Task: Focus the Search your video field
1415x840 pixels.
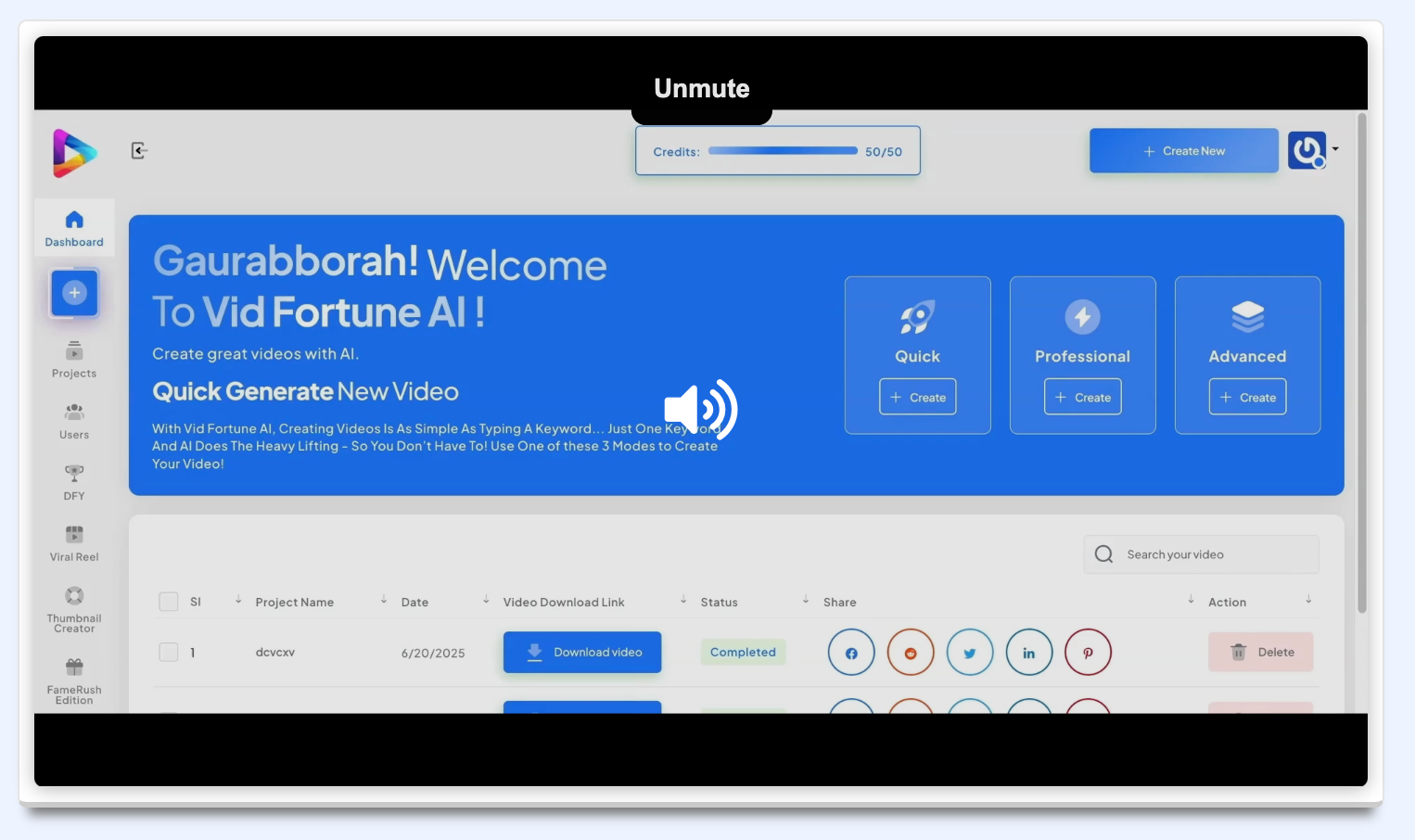Action: point(1202,554)
